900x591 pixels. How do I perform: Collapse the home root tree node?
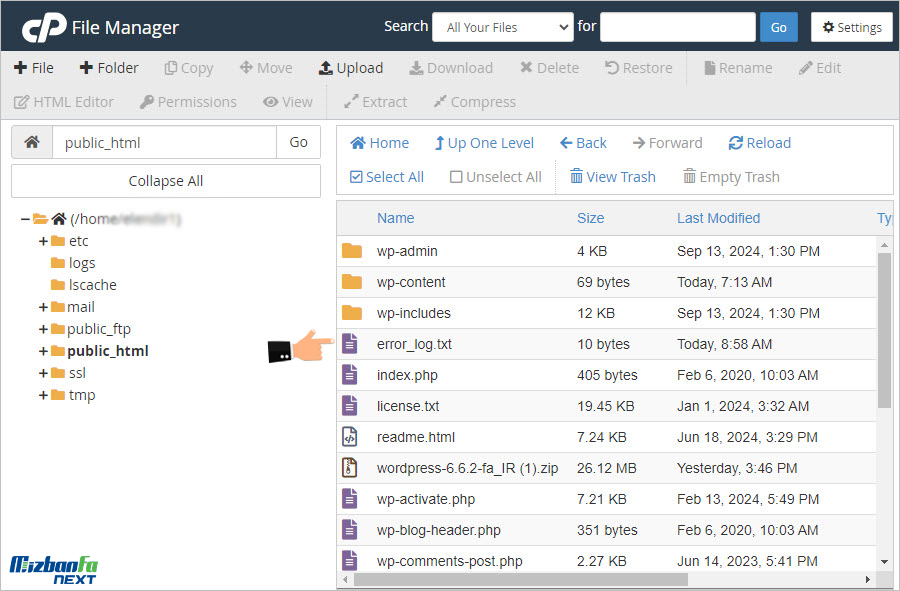tap(25, 219)
